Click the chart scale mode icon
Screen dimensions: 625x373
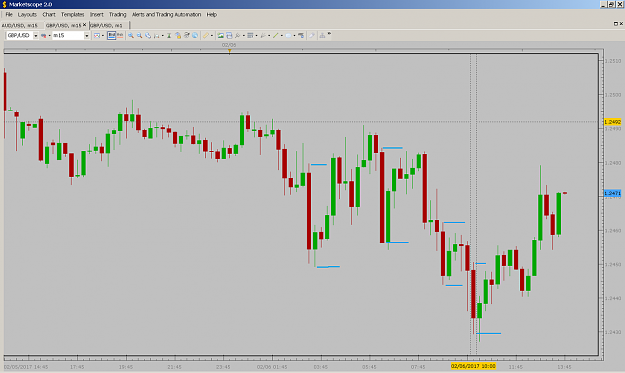(157, 35)
